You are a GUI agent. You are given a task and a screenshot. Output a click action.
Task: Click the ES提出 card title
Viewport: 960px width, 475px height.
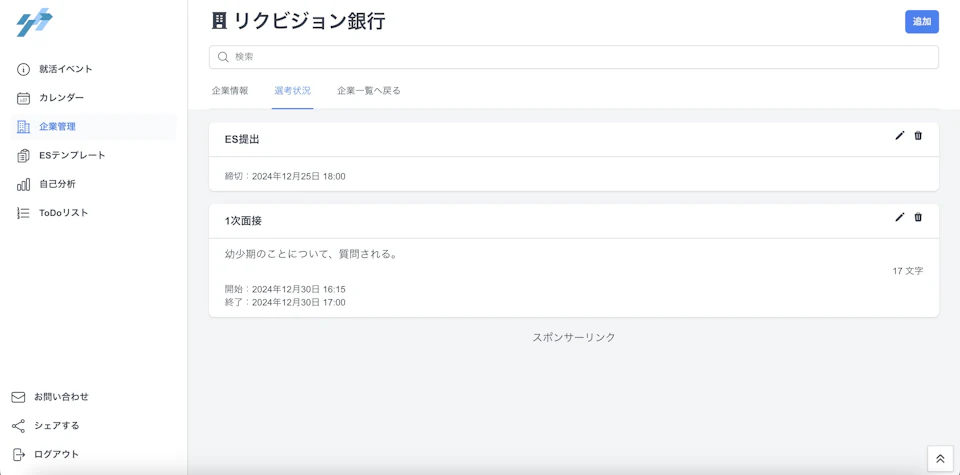(242, 140)
